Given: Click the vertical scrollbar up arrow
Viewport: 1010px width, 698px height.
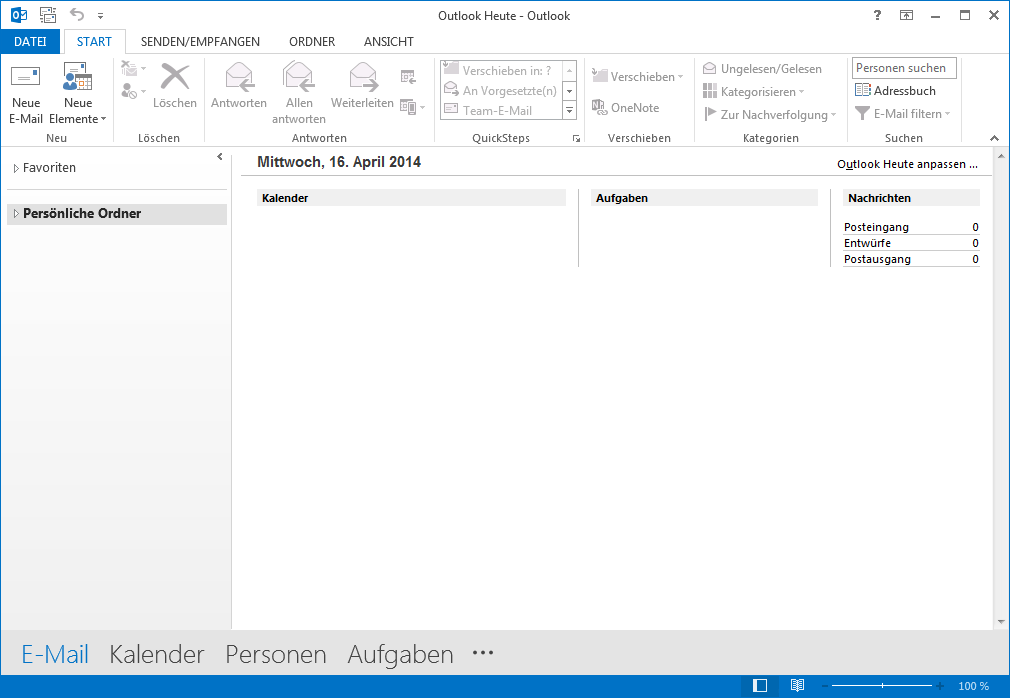Looking at the screenshot, I should point(1001,156).
